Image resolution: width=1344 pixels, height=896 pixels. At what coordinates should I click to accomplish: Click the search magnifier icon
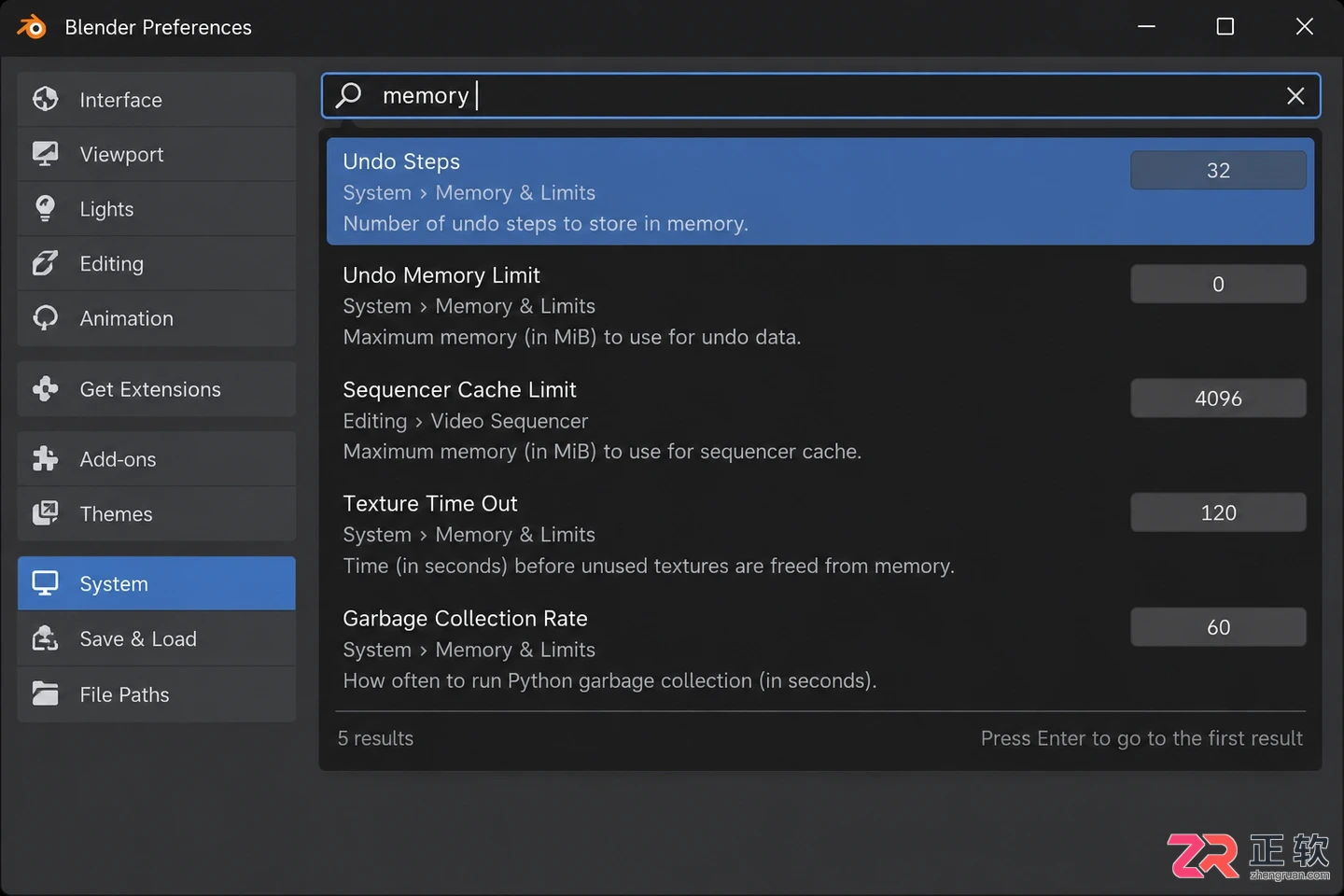349,95
